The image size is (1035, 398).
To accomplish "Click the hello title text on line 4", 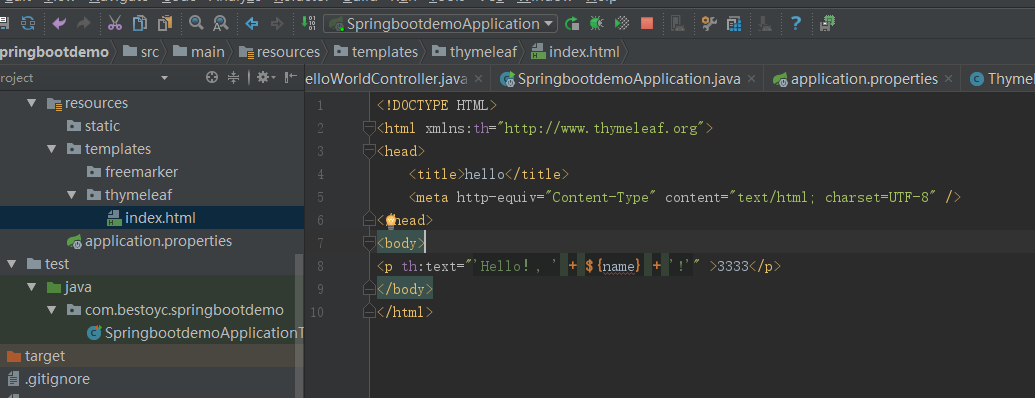I will point(484,174).
